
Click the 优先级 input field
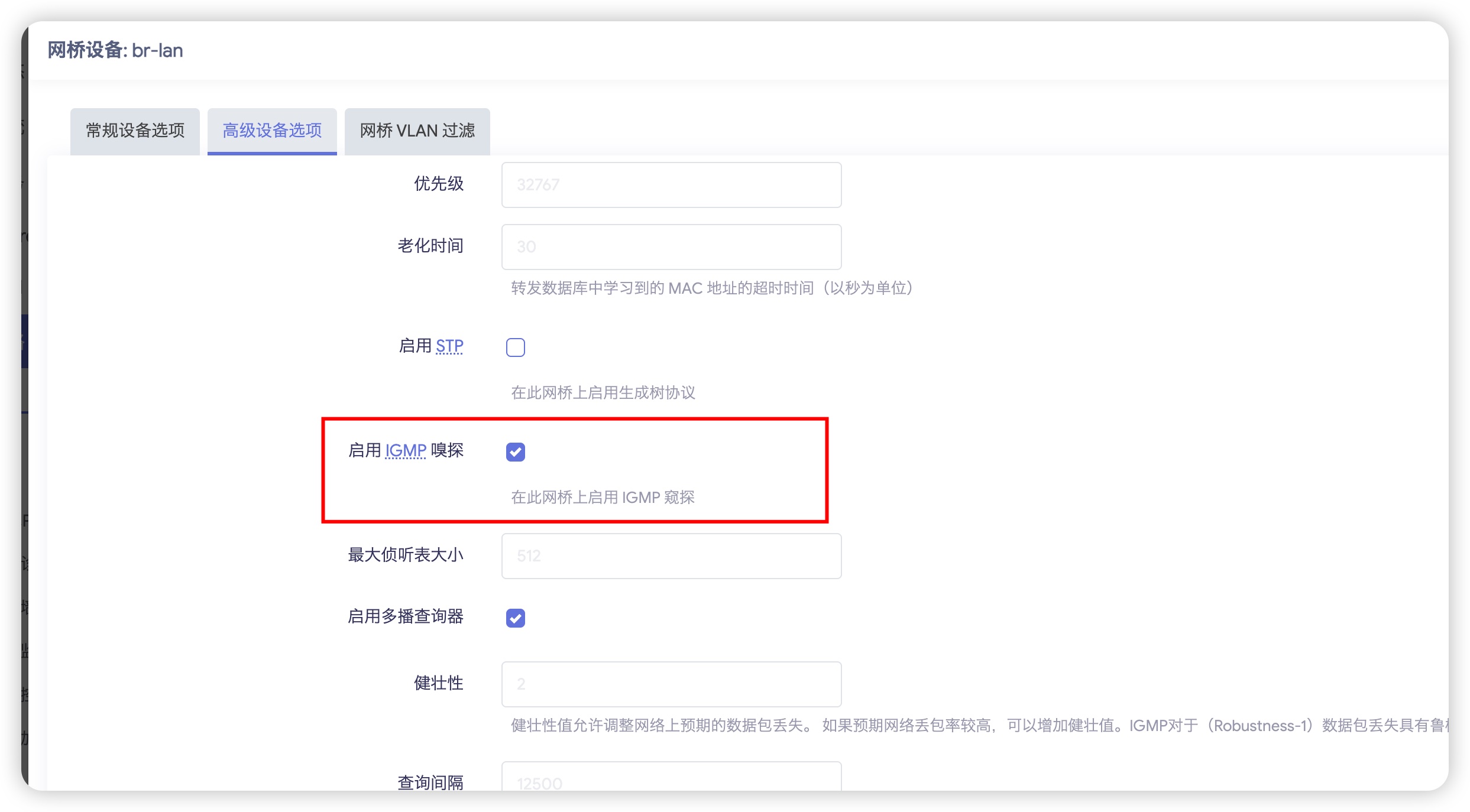[x=671, y=184]
